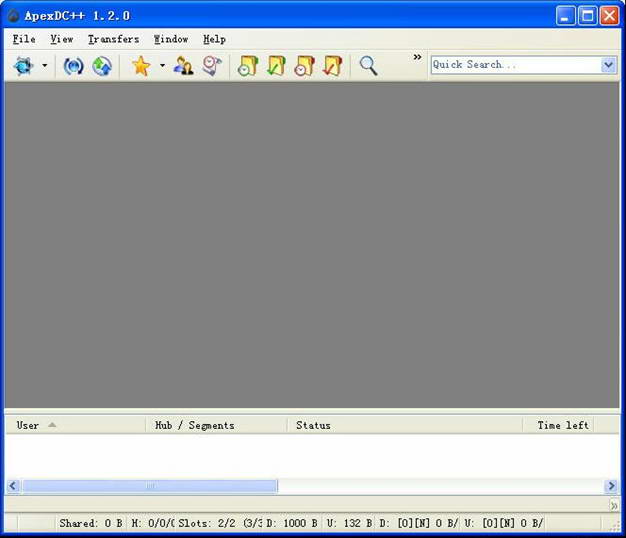Open the Transfers menu

coord(113,39)
